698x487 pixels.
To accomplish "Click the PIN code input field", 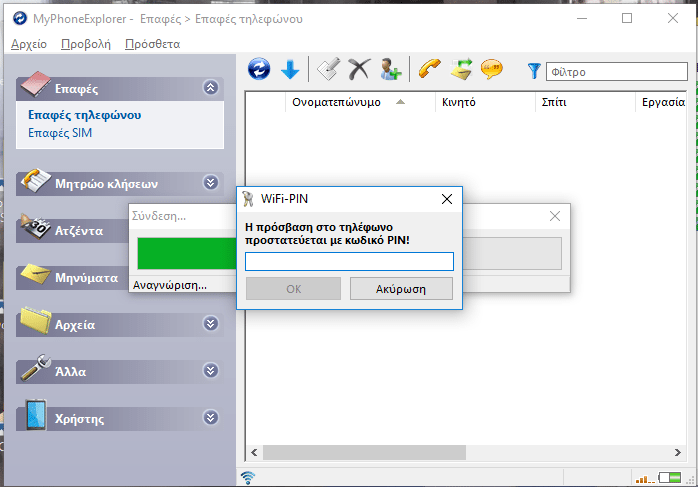I will [x=349, y=261].
